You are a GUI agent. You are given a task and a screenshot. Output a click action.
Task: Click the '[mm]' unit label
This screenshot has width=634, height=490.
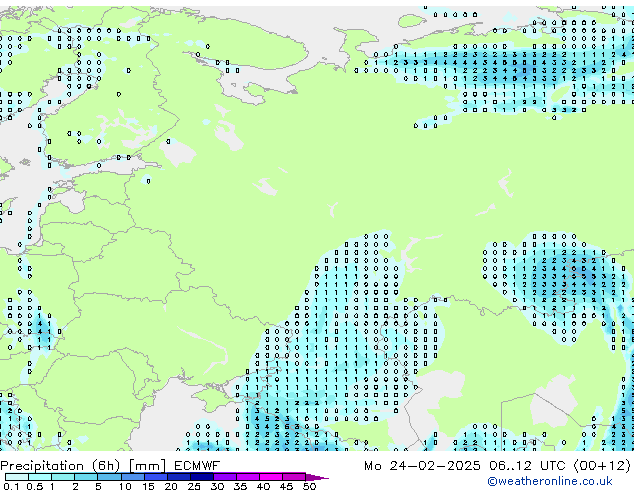147,466
